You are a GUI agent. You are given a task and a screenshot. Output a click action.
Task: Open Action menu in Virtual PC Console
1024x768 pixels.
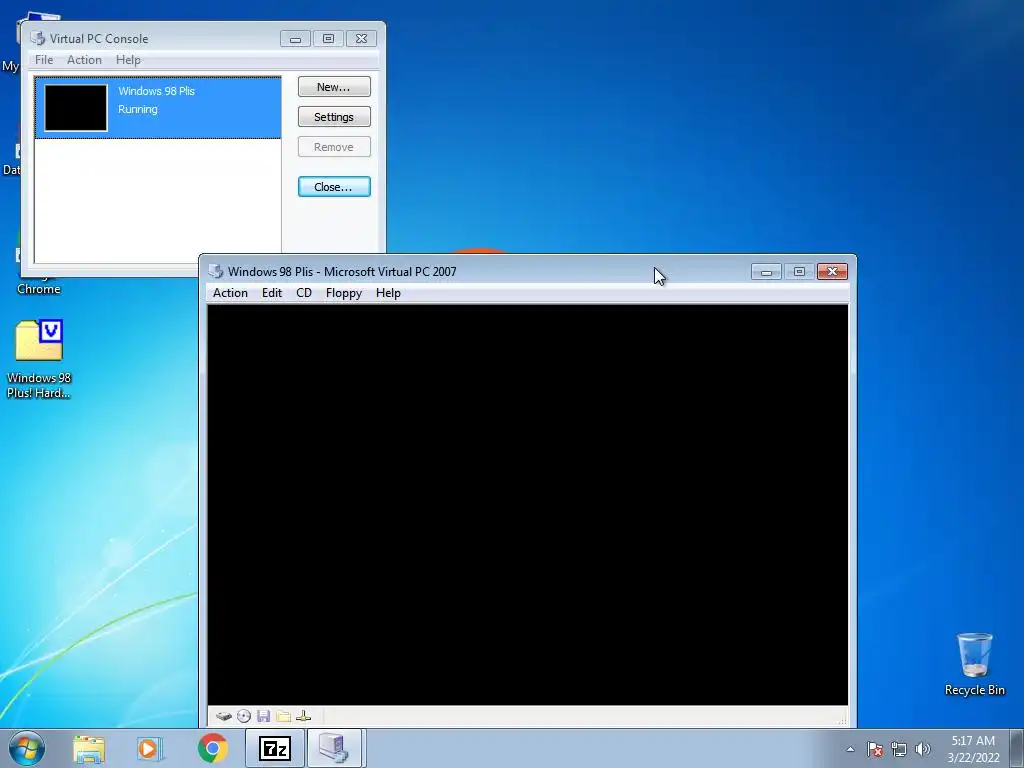pyautogui.click(x=84, y=59)
